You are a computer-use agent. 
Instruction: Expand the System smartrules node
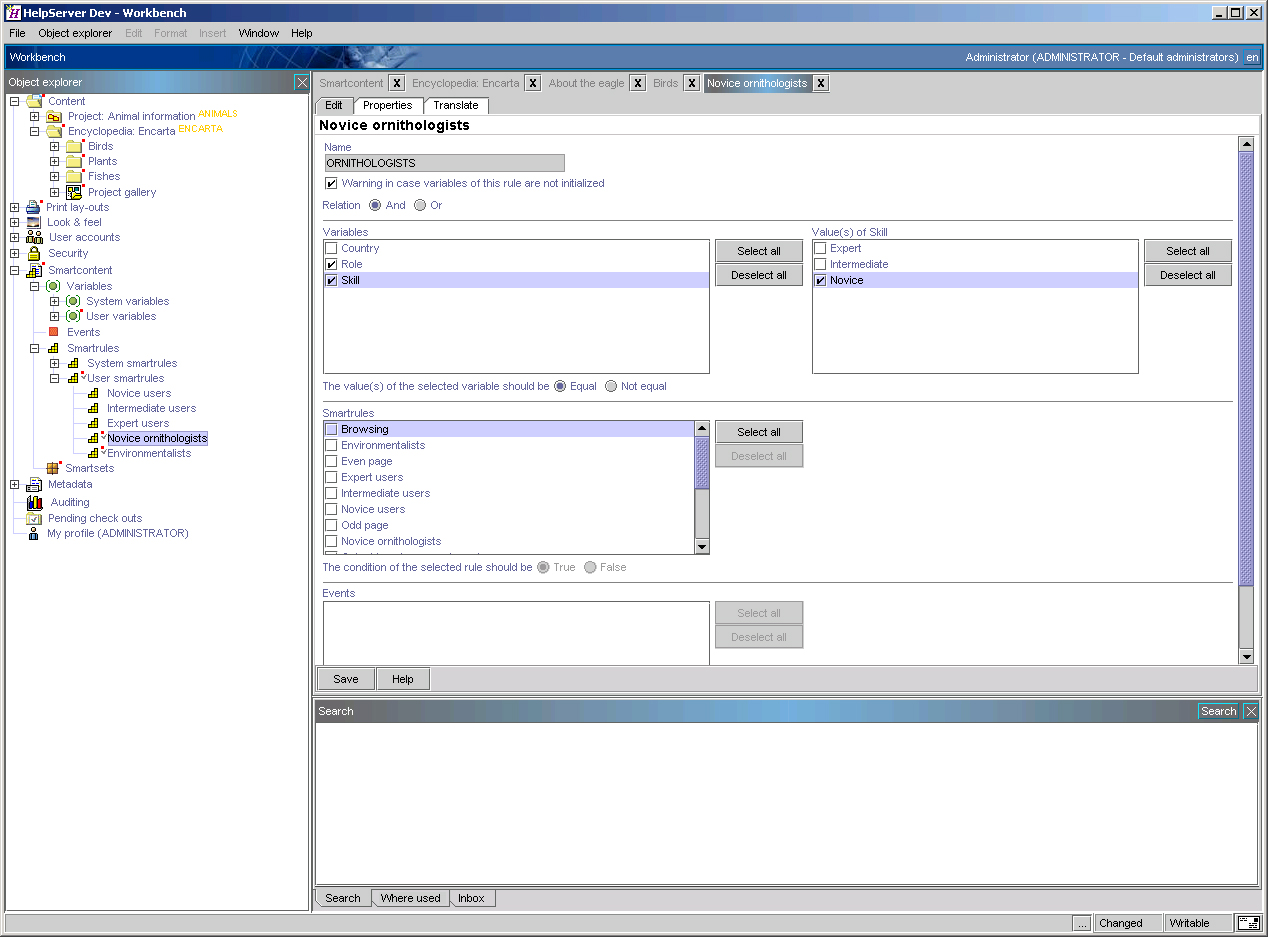[x=56, y=362]
